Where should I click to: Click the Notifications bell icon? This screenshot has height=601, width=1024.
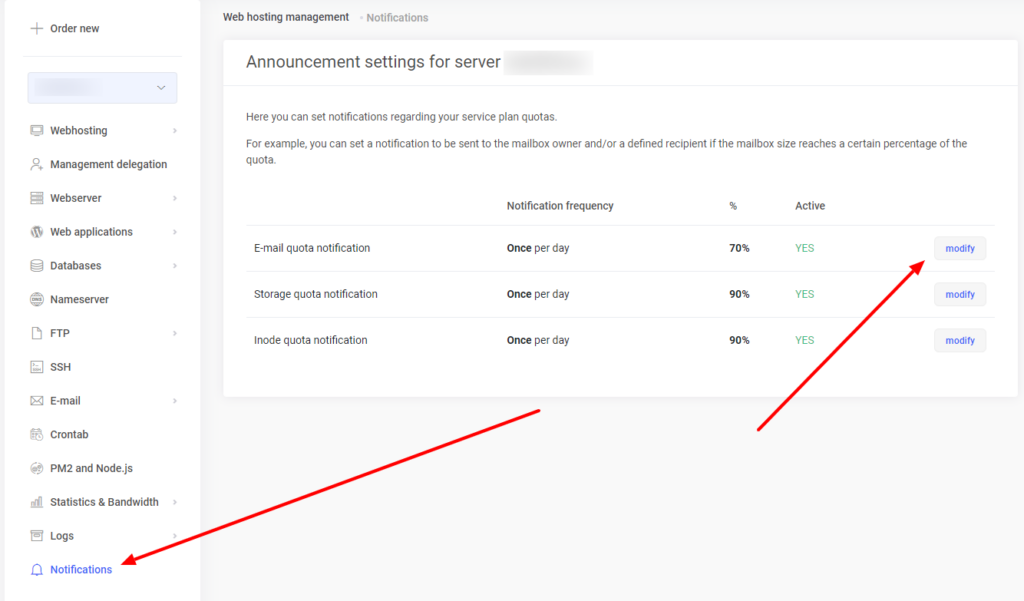(37, 570)
